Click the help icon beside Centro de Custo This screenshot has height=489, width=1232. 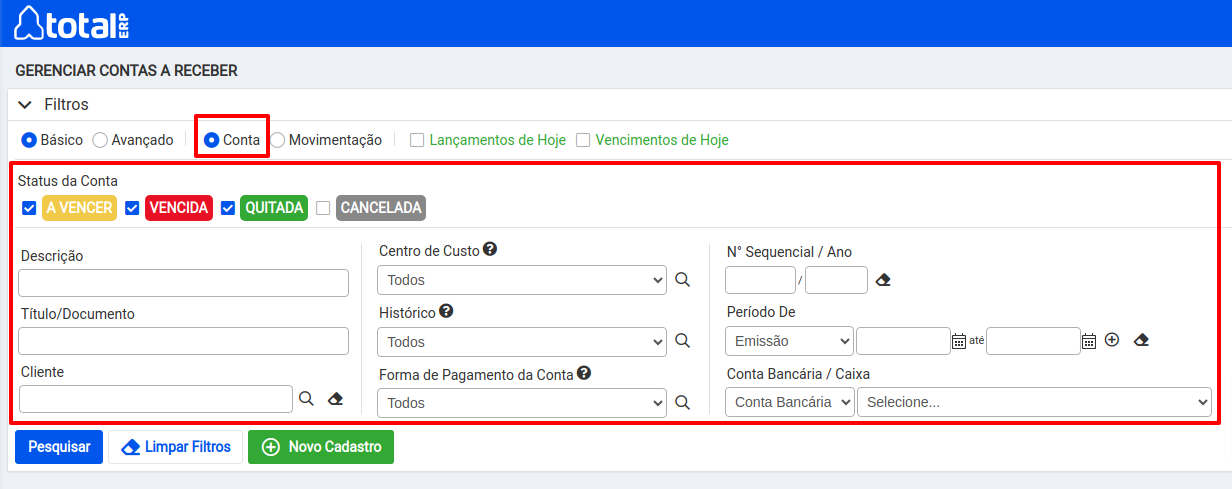pyautogui.click(x=490, y=249)
